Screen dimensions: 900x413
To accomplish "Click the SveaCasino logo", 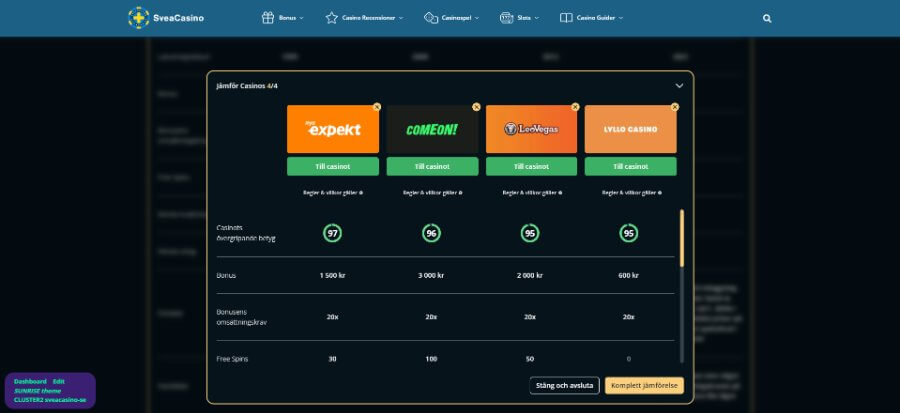I will click(166, 18).
